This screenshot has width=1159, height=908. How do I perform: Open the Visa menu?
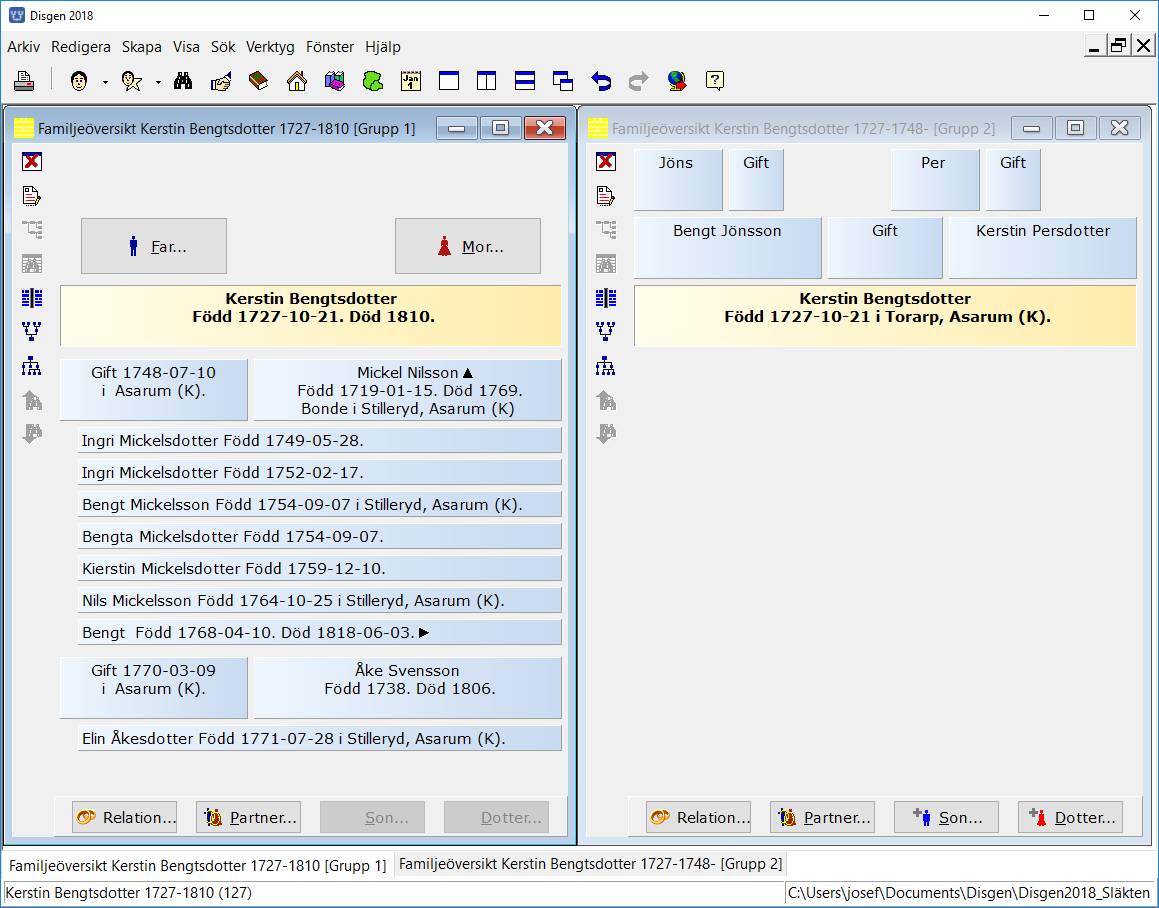(x=186, y=47)
